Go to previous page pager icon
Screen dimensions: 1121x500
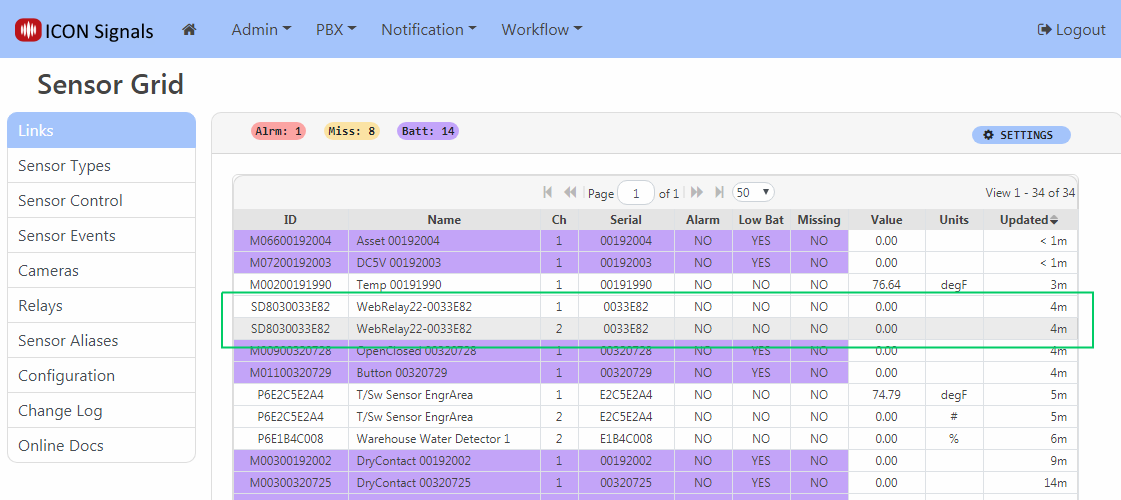[570, 192]
